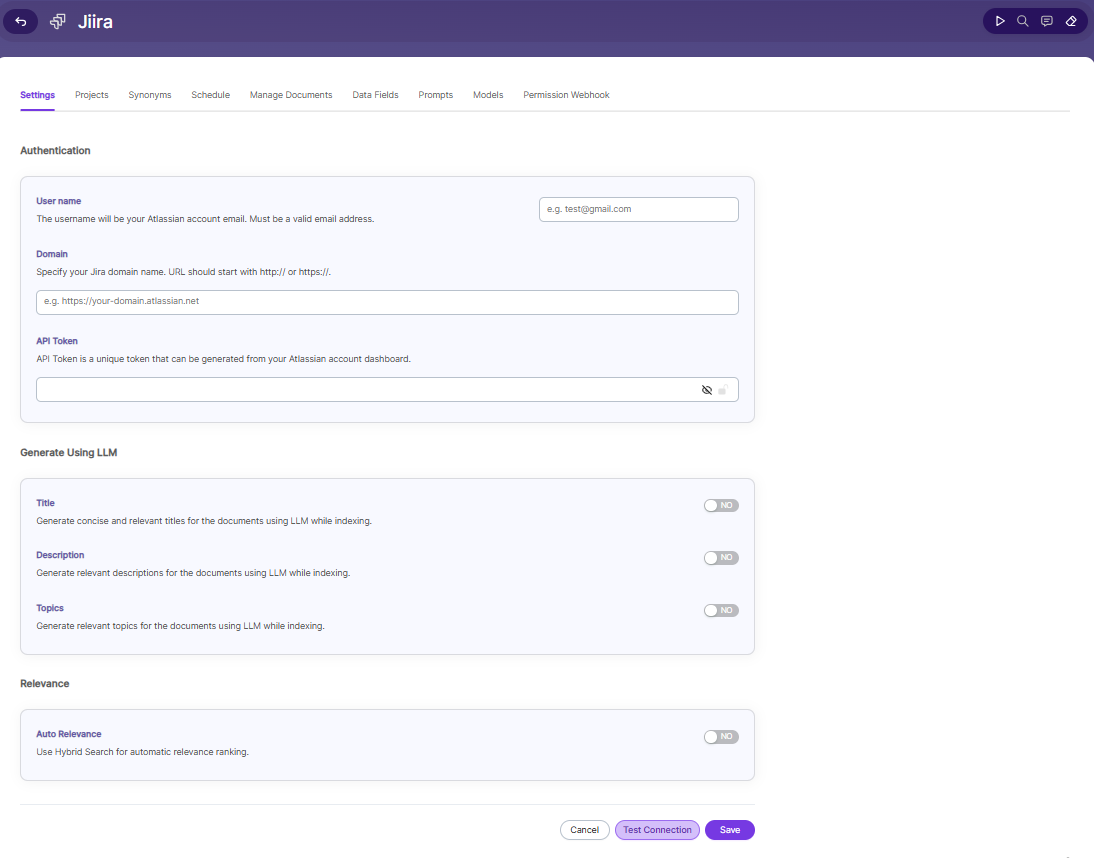
Task: Toggle API Token visibility eye icon
Action: tap(707, 390)
